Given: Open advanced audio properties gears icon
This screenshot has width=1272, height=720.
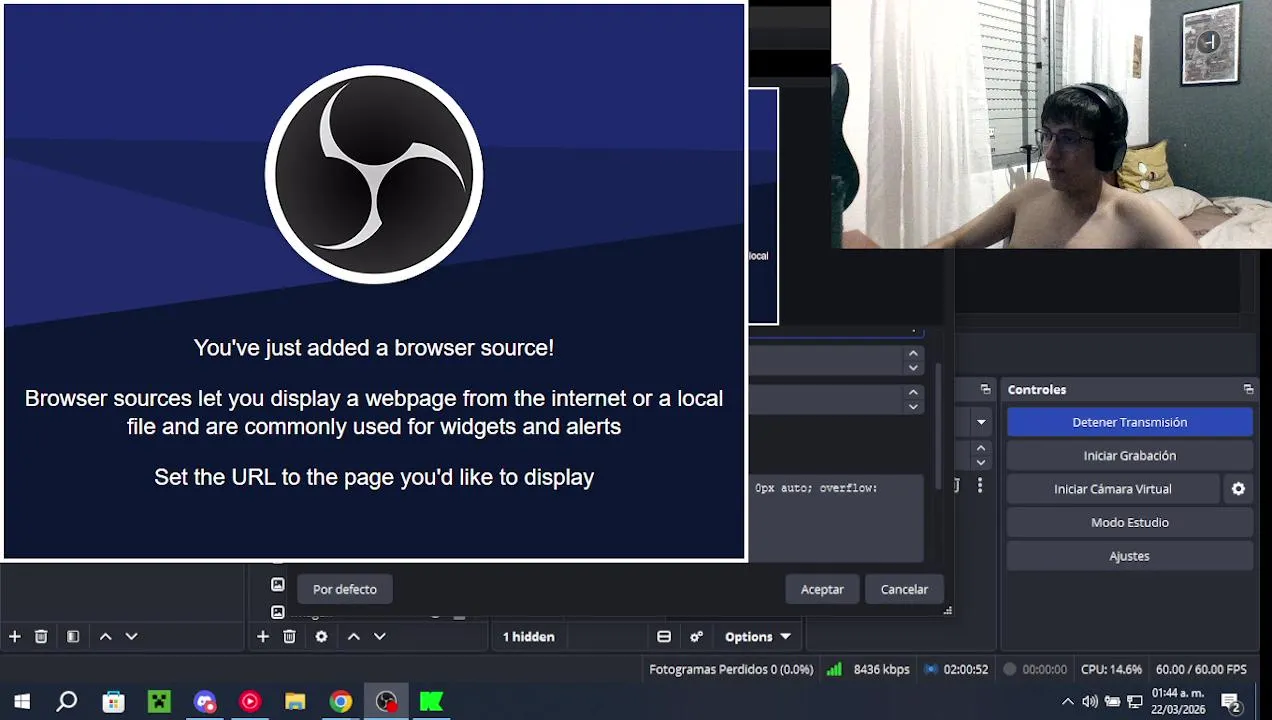Looking at the screenshot, I should click(697, 636).
